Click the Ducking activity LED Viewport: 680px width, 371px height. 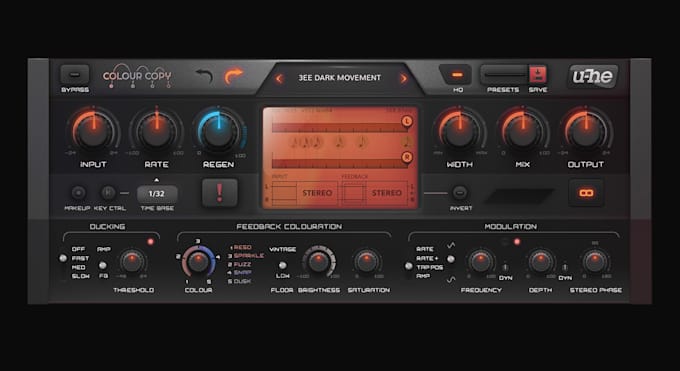tap(150, 242)
